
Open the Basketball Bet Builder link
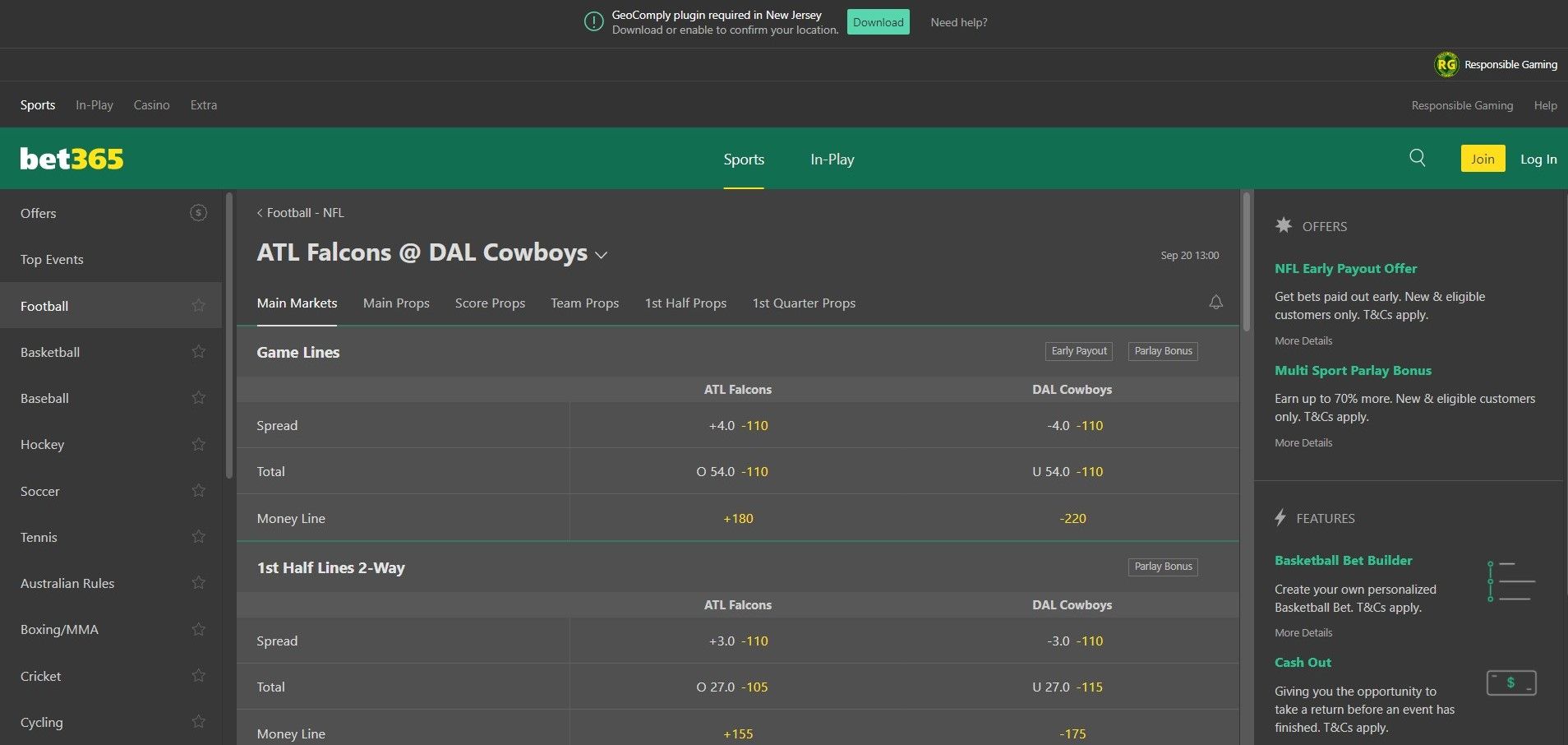(x=1343, y=560)
